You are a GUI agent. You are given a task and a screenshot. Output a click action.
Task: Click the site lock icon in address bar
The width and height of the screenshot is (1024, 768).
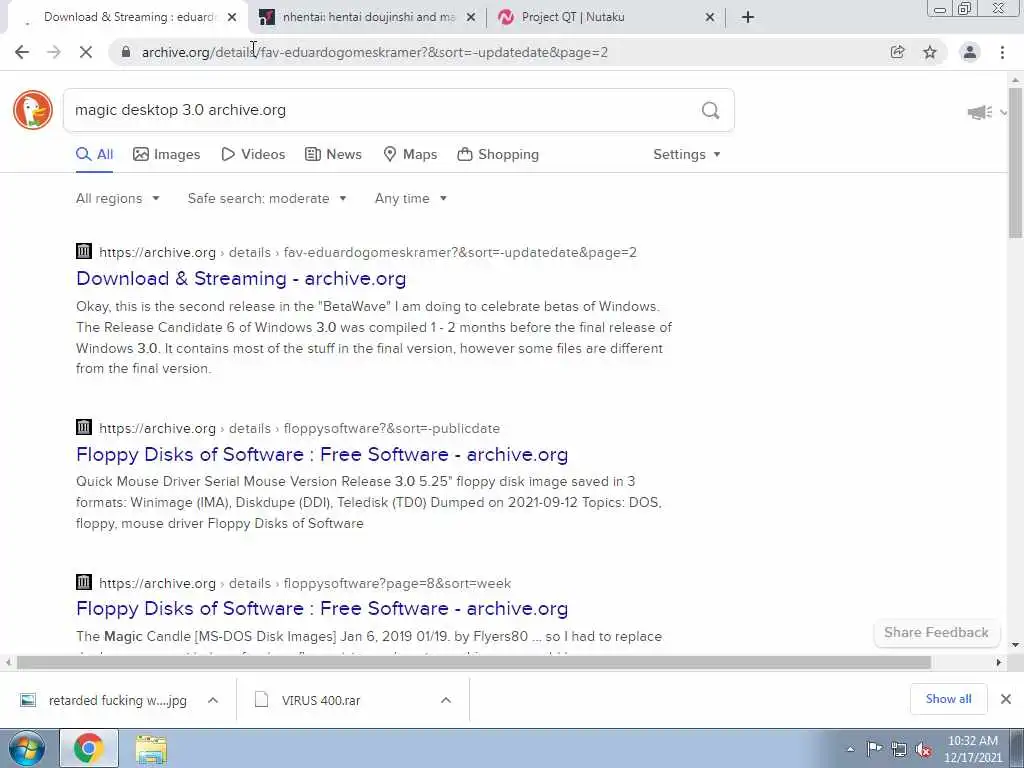pos(126,52)
